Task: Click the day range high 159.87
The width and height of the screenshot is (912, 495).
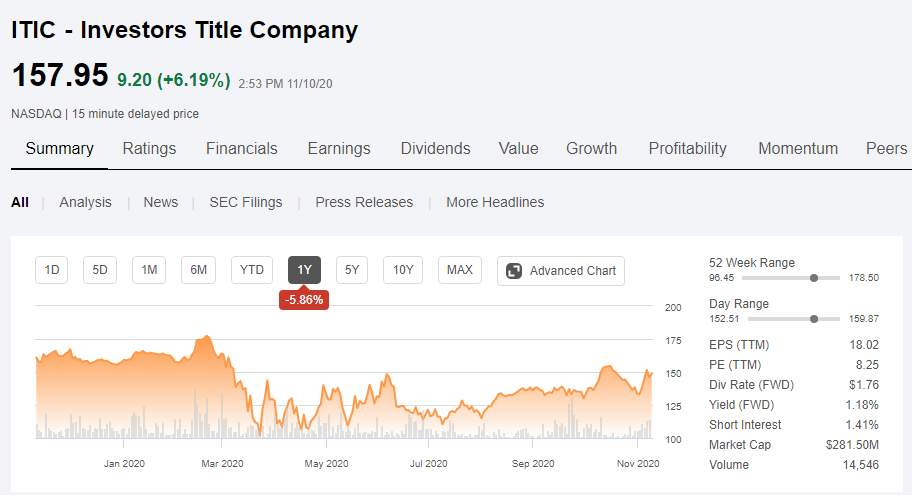Action: 864,319
